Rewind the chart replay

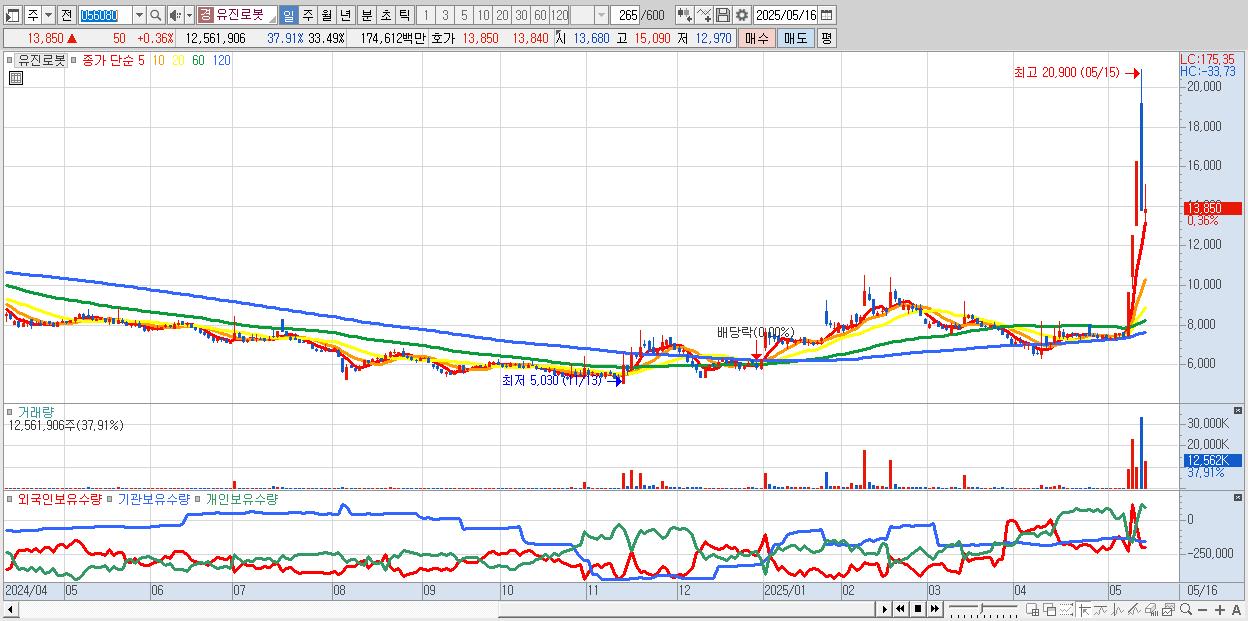click(900, 609)
